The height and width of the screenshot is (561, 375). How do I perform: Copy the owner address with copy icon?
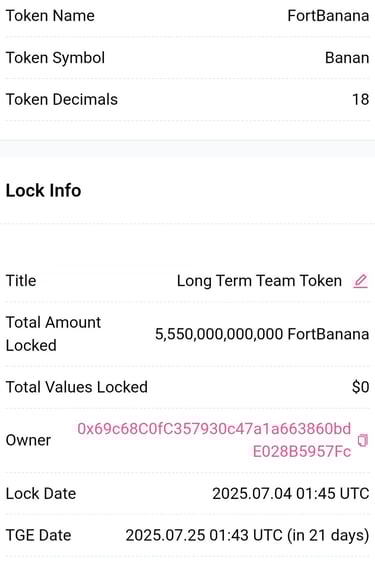pos(362,440)
